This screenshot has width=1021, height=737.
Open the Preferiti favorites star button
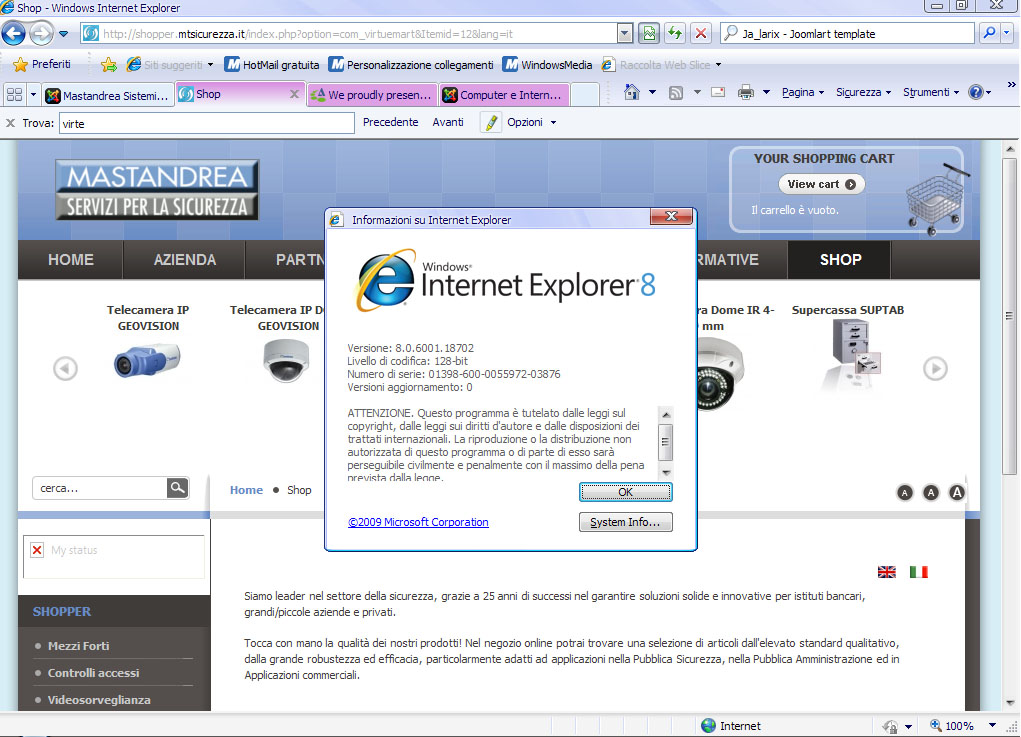point(42,64)
